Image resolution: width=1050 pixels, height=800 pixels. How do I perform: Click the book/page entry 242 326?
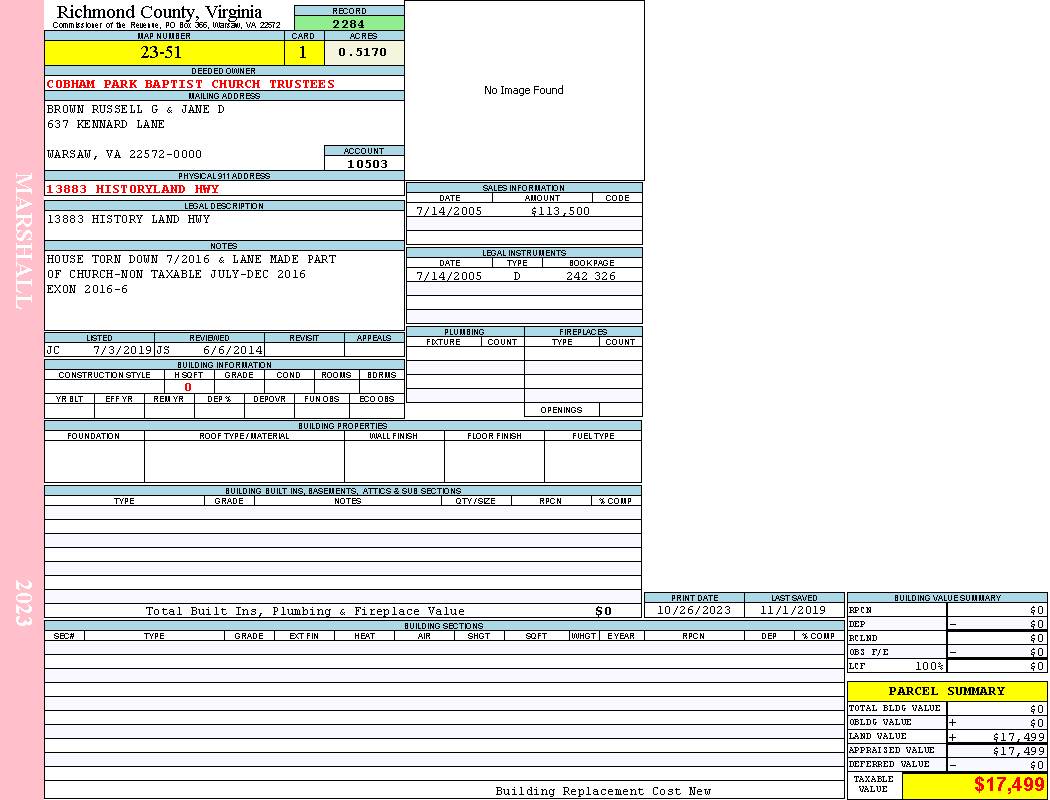(x=590, y=276)
